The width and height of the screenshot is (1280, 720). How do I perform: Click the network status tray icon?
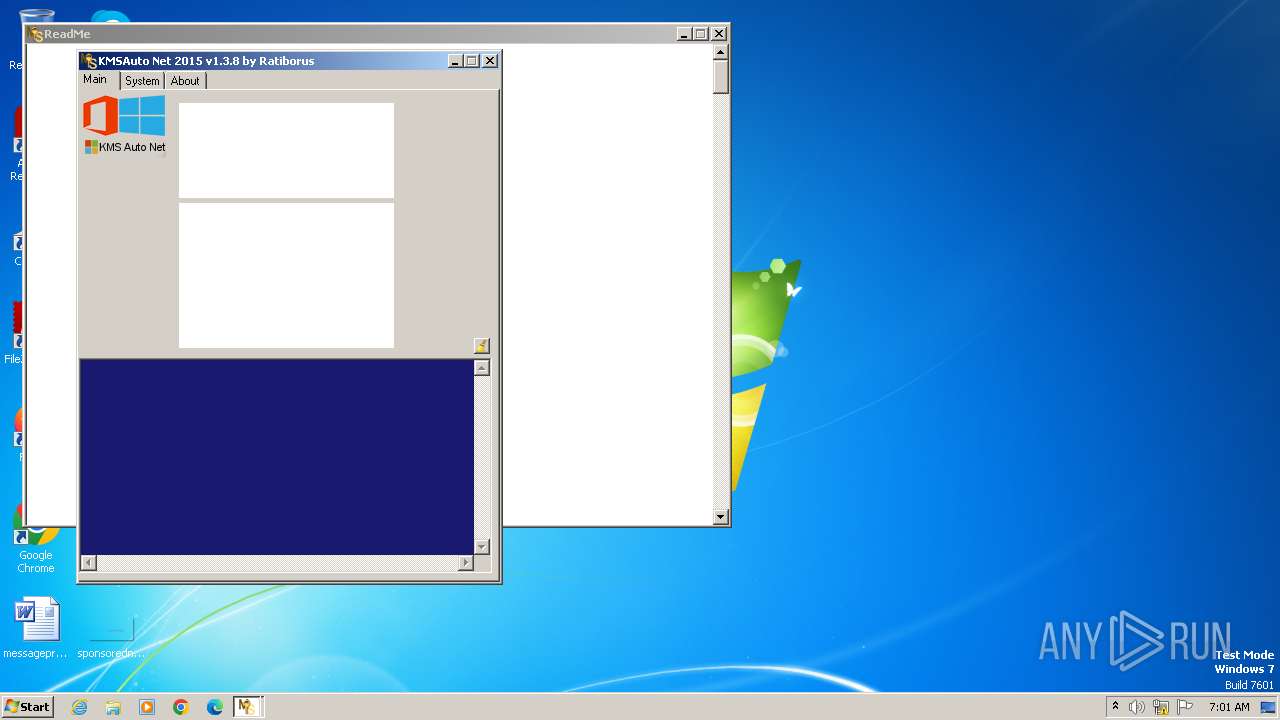(1161, 707)
